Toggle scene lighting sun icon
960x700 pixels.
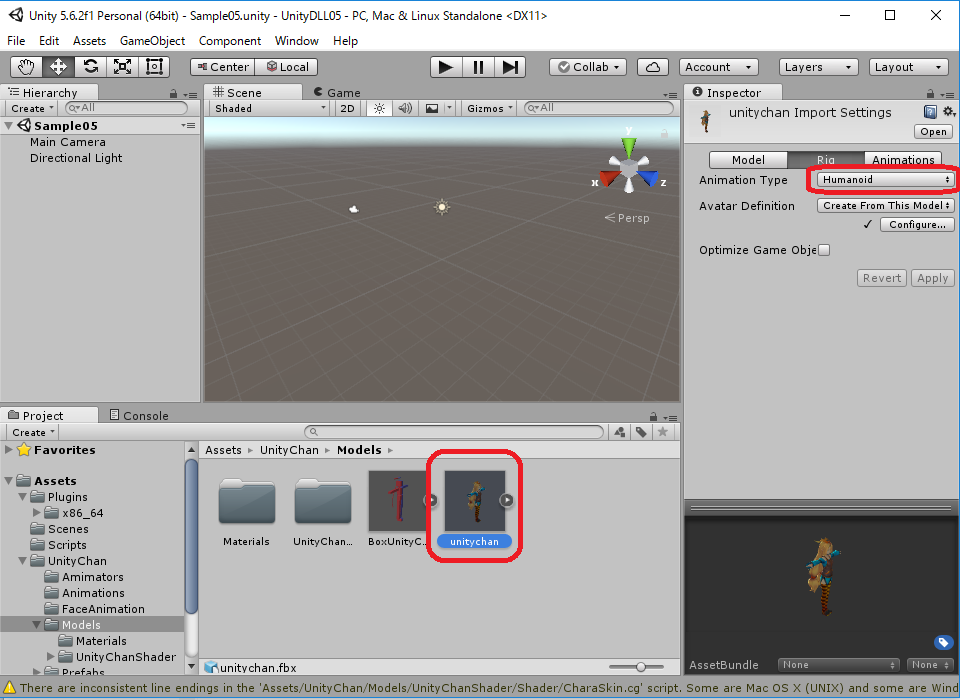click(x=379, y=108)
